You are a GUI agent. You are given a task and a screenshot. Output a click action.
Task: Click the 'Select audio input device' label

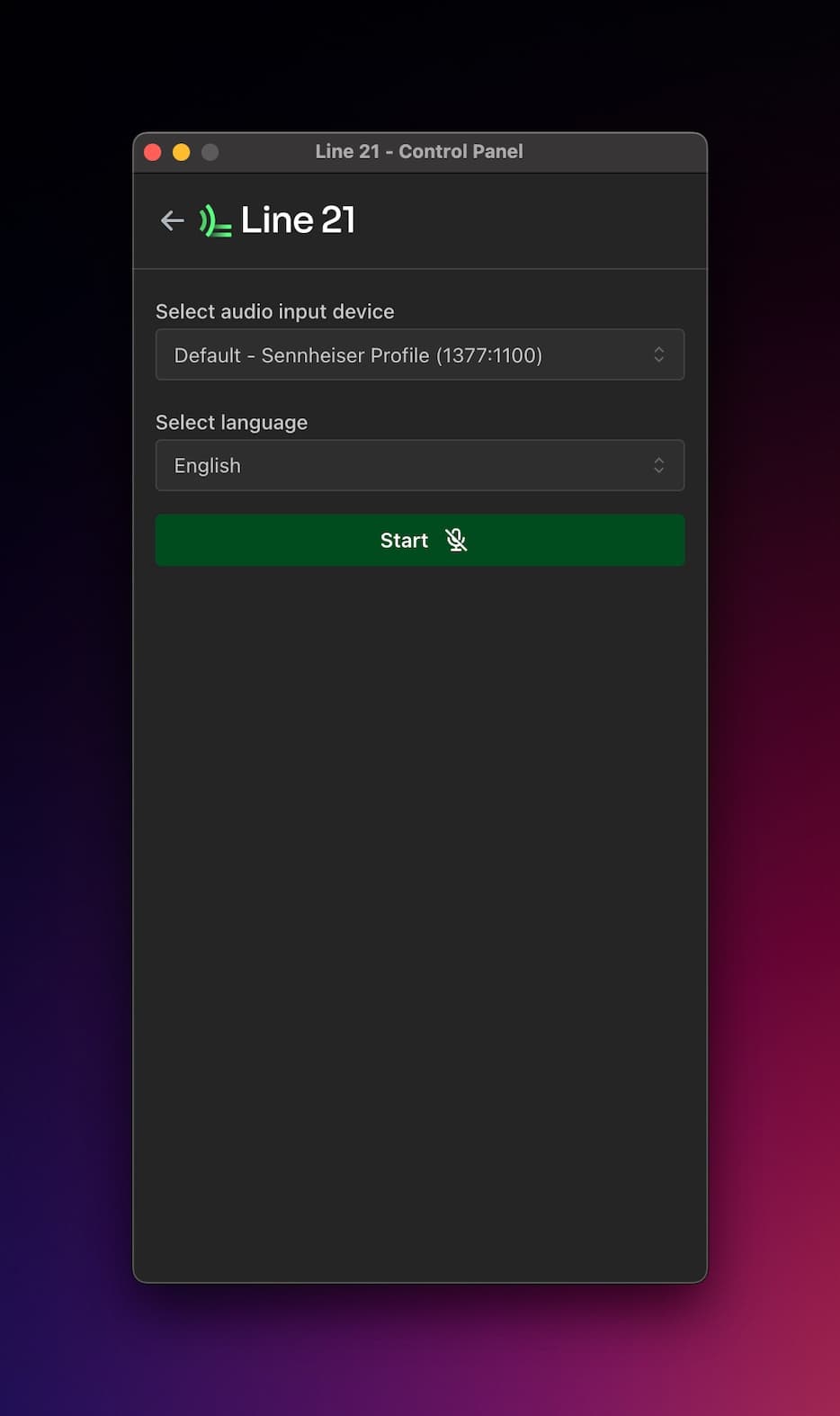(275, 311)
